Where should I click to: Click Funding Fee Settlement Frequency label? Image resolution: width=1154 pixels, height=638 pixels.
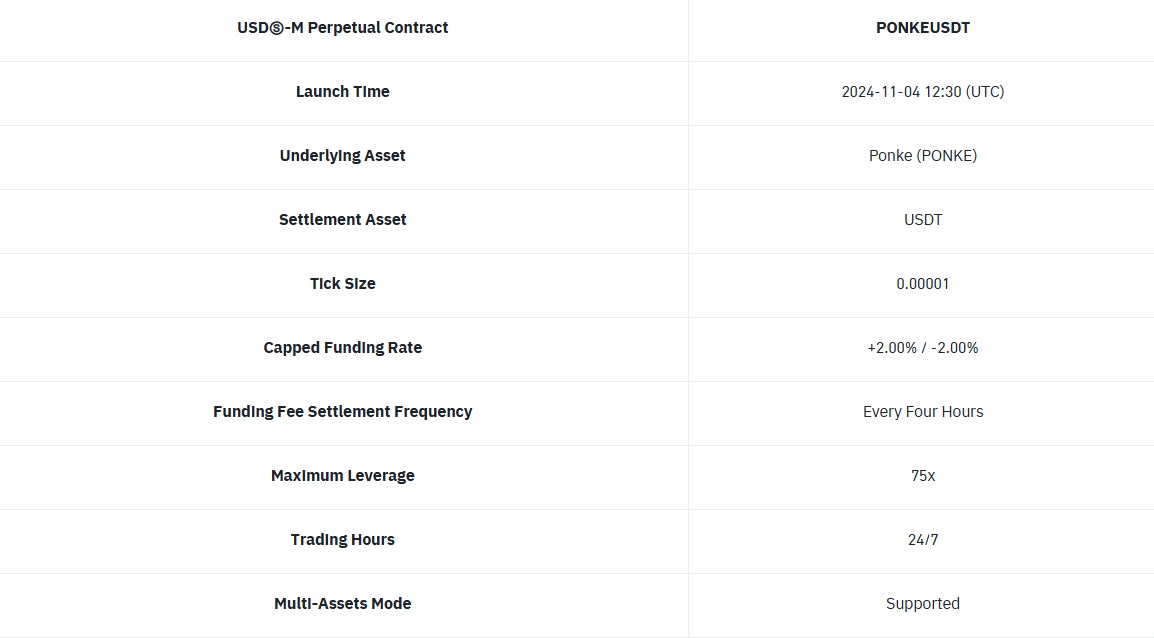click(x=343, y=412)
